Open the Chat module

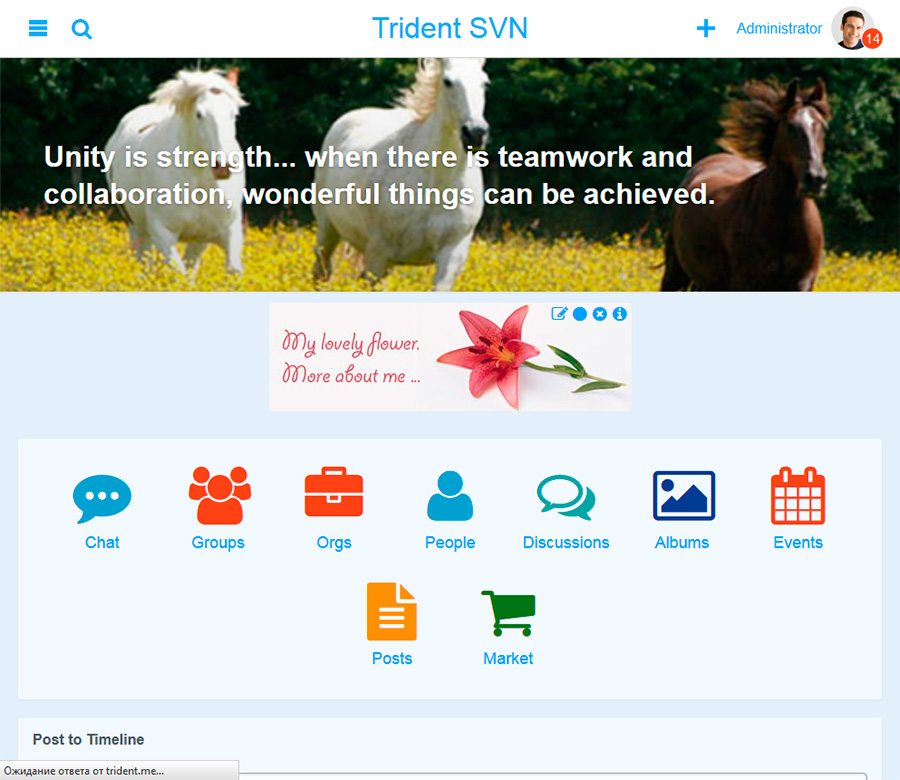coord(102,510)
